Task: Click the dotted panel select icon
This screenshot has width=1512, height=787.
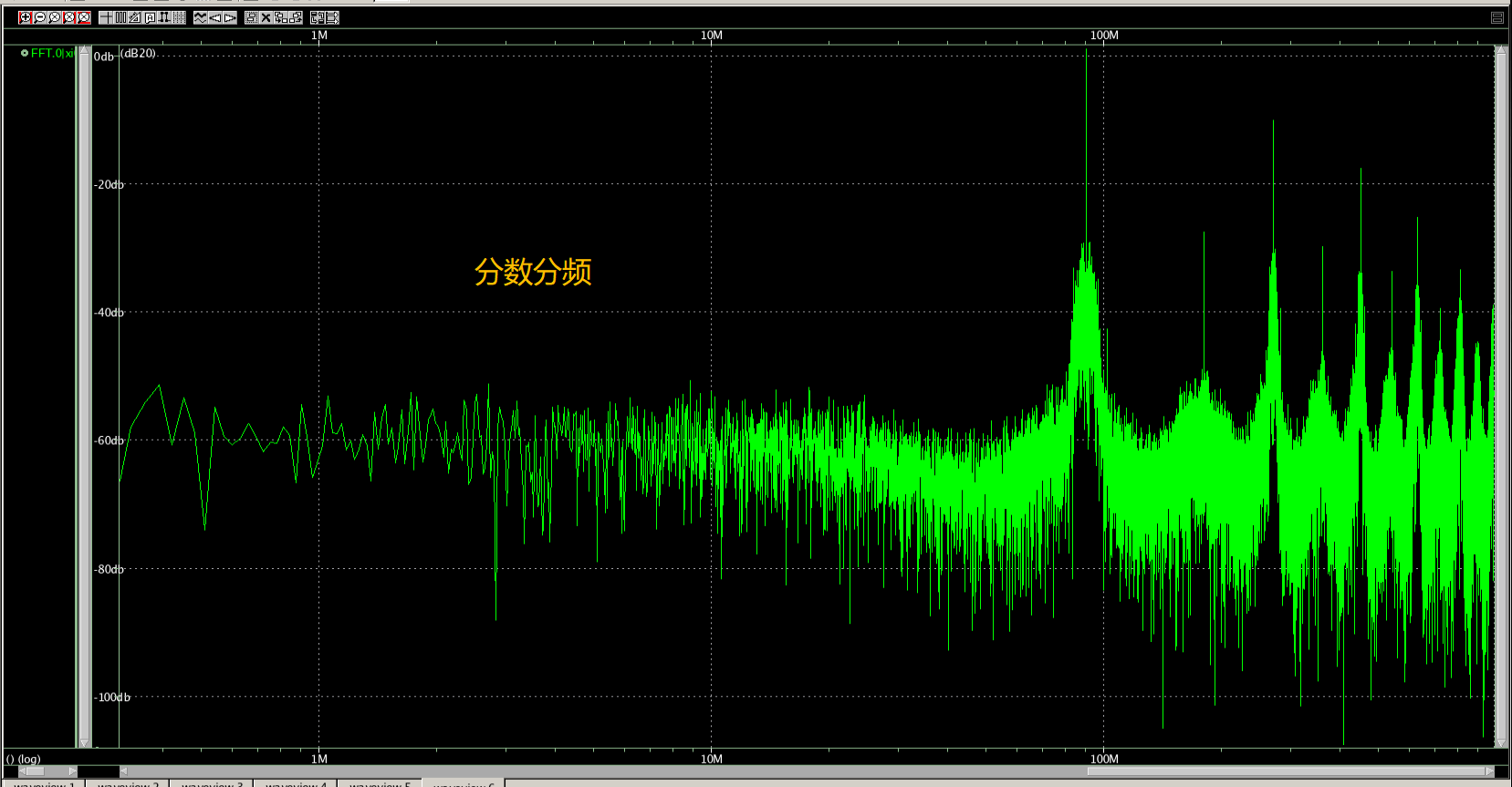Action: pyautogui.click(x=252, y=17)
